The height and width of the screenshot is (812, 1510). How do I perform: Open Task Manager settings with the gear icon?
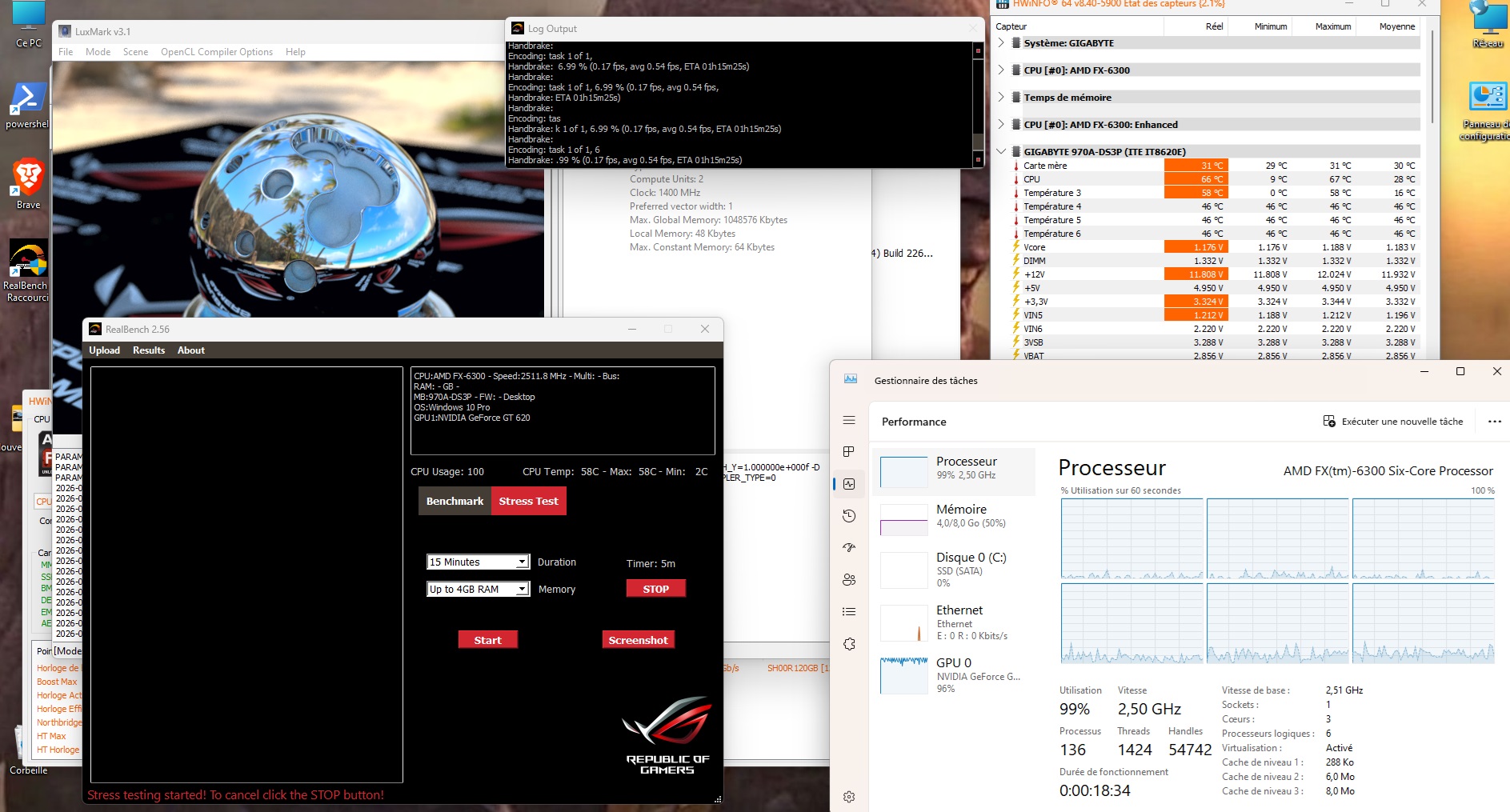point(848,797)
